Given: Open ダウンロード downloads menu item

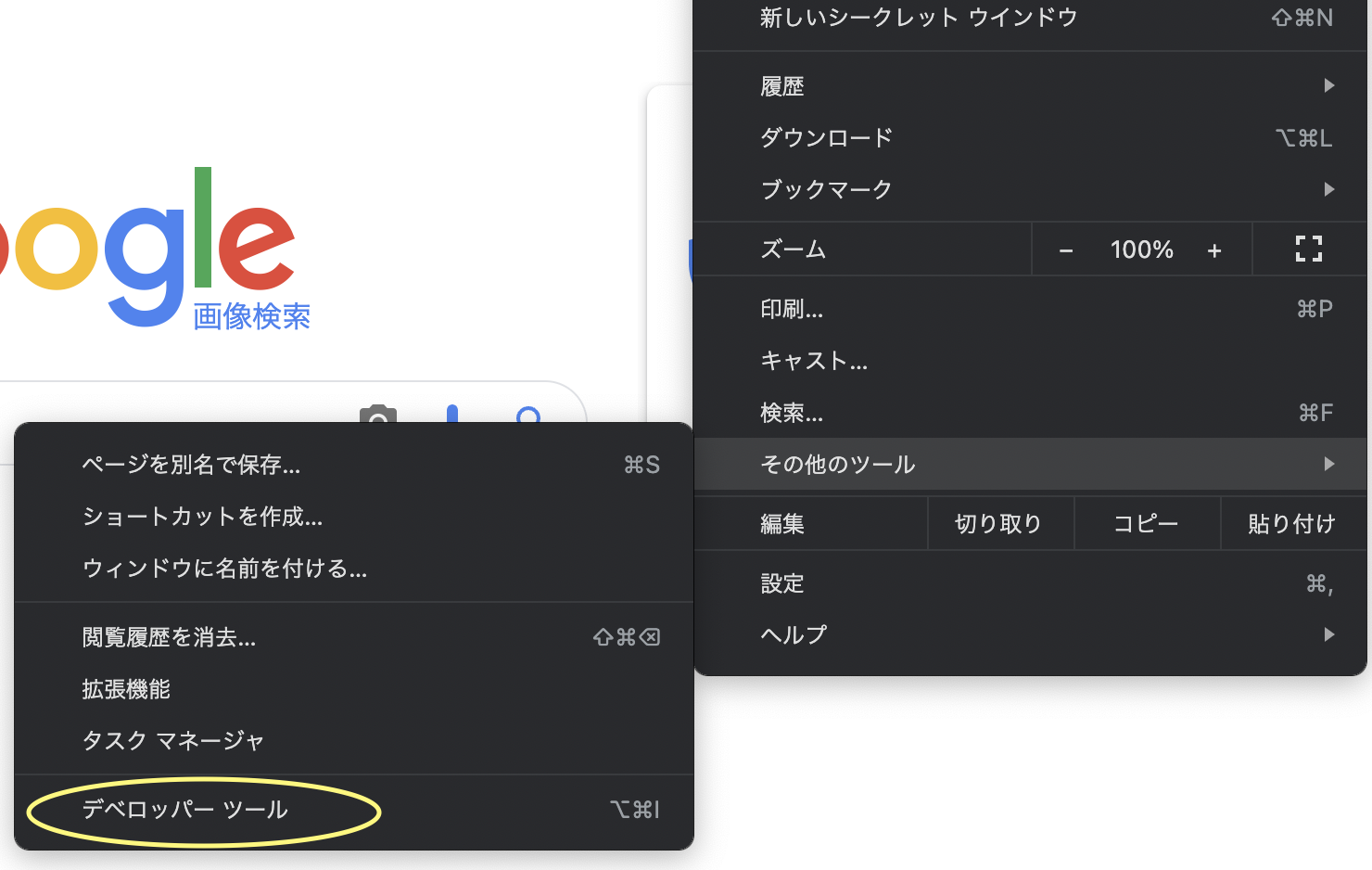Looking at the screenshot, I should (x=1030, y=138).
